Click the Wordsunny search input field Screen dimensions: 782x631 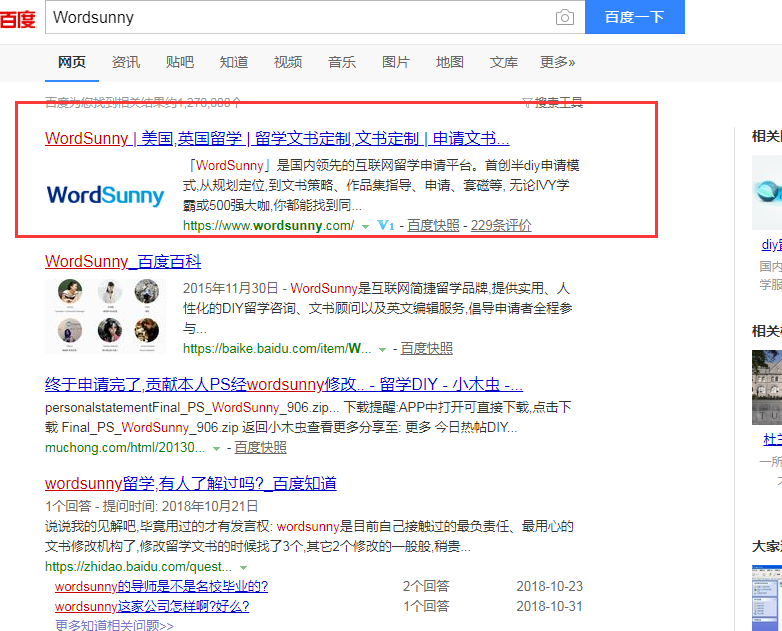point(300,18)
